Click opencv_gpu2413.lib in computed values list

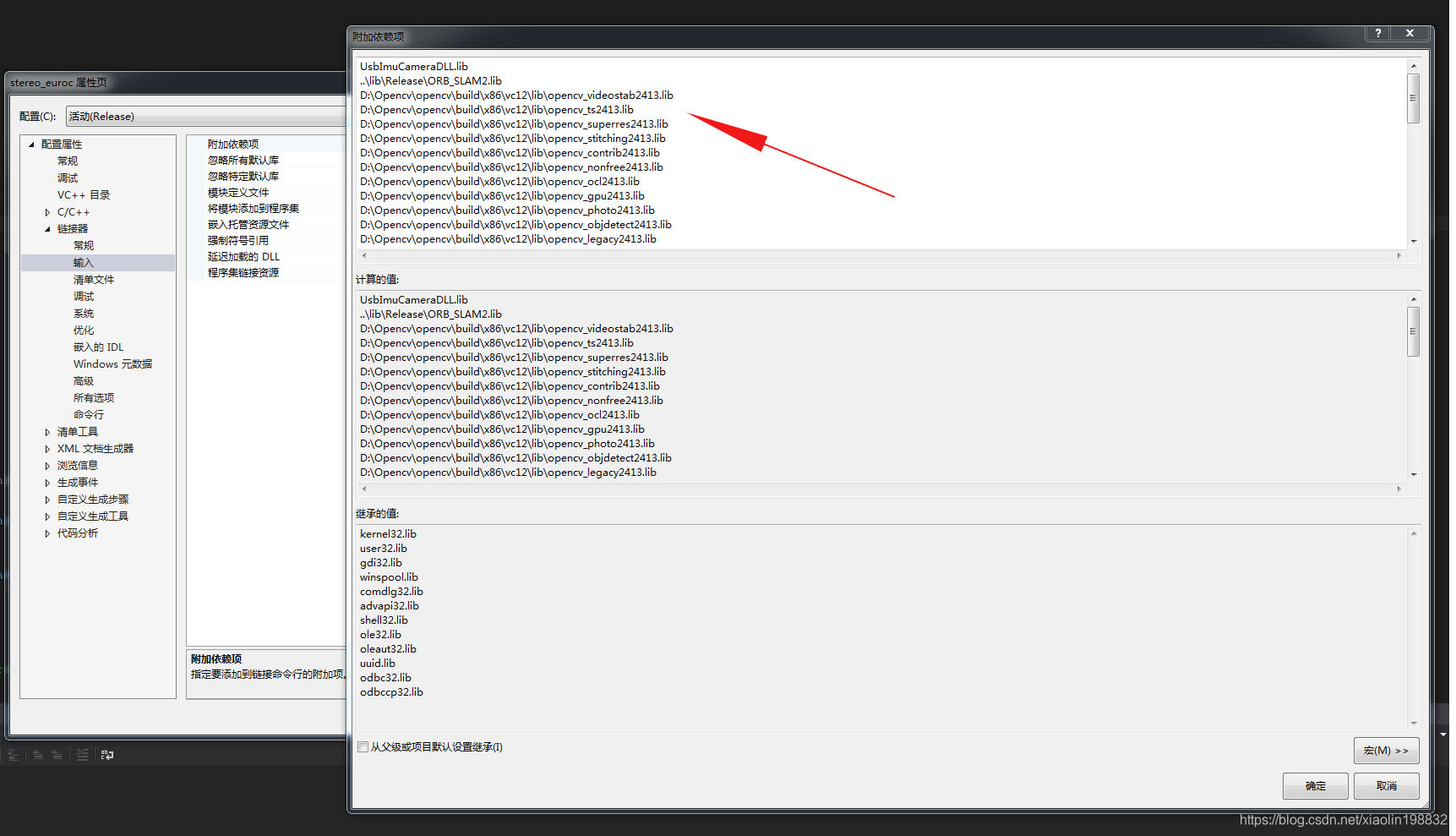502,429
